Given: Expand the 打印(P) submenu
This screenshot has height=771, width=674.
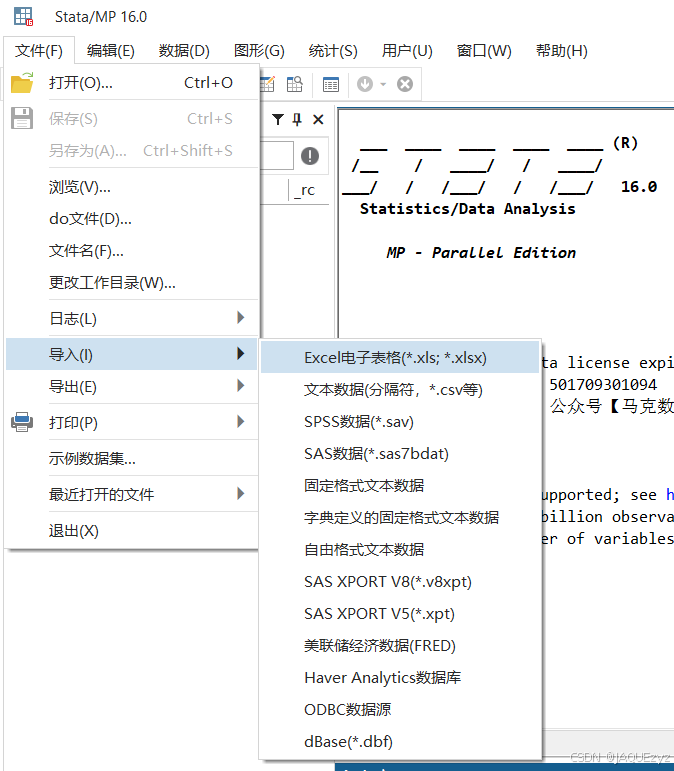Looking at the screenshot, I should tap(132, 422).
